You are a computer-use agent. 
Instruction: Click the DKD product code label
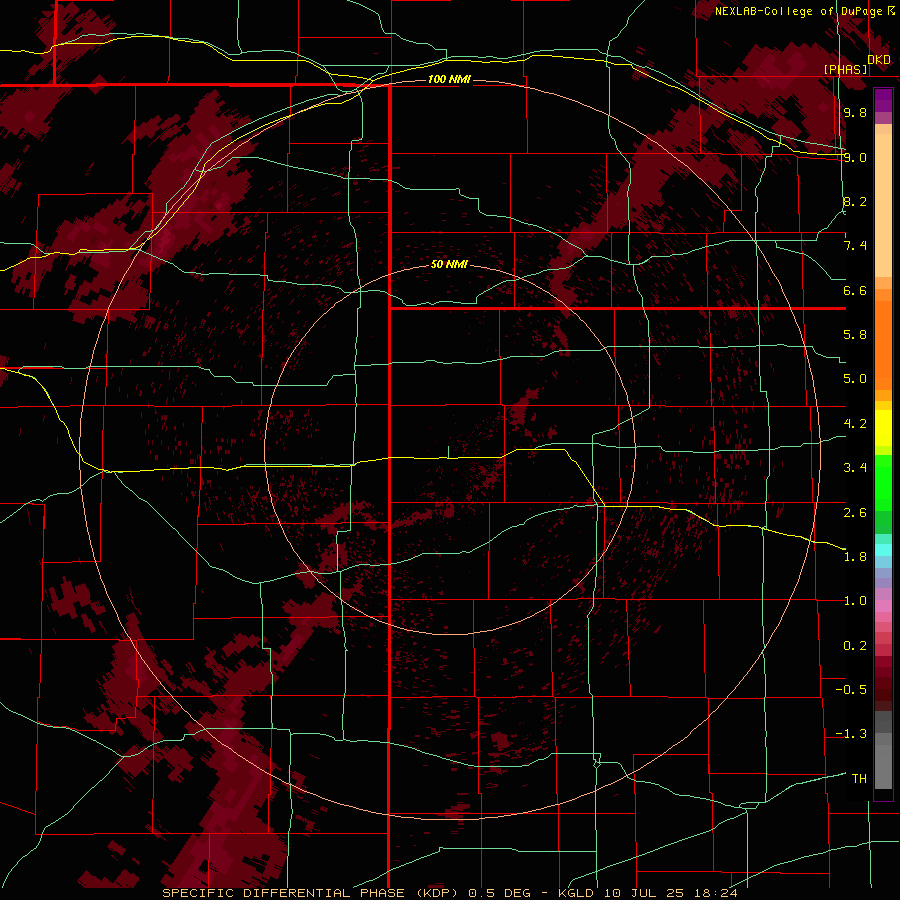(x=879, y=60)
